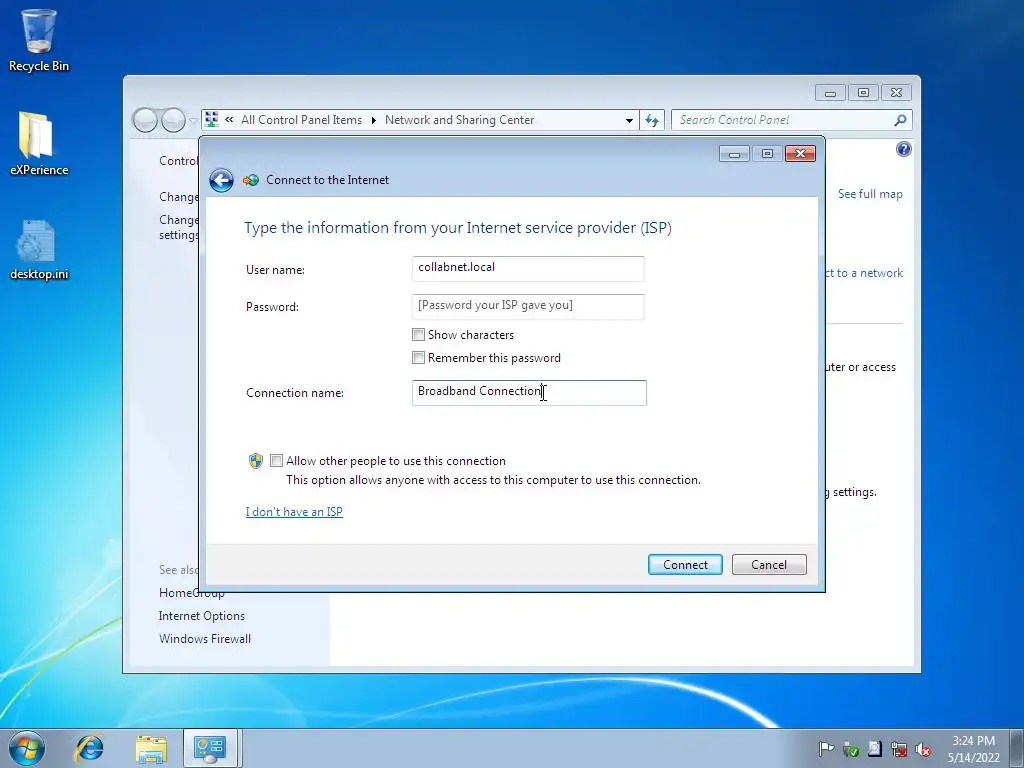Viewport: 1024px width, 768px height.
Task: Select the desktop.ini file icon
Action: (x=39, y=249)
